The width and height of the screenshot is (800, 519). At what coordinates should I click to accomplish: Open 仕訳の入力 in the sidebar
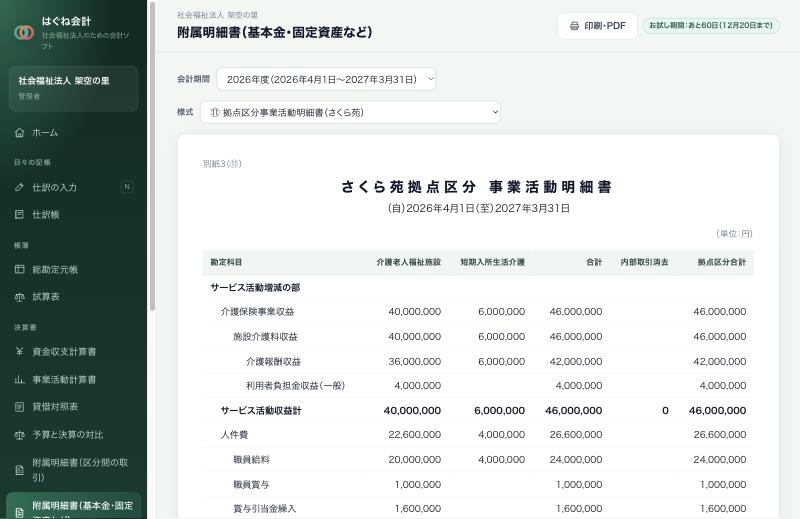[73, 187]
